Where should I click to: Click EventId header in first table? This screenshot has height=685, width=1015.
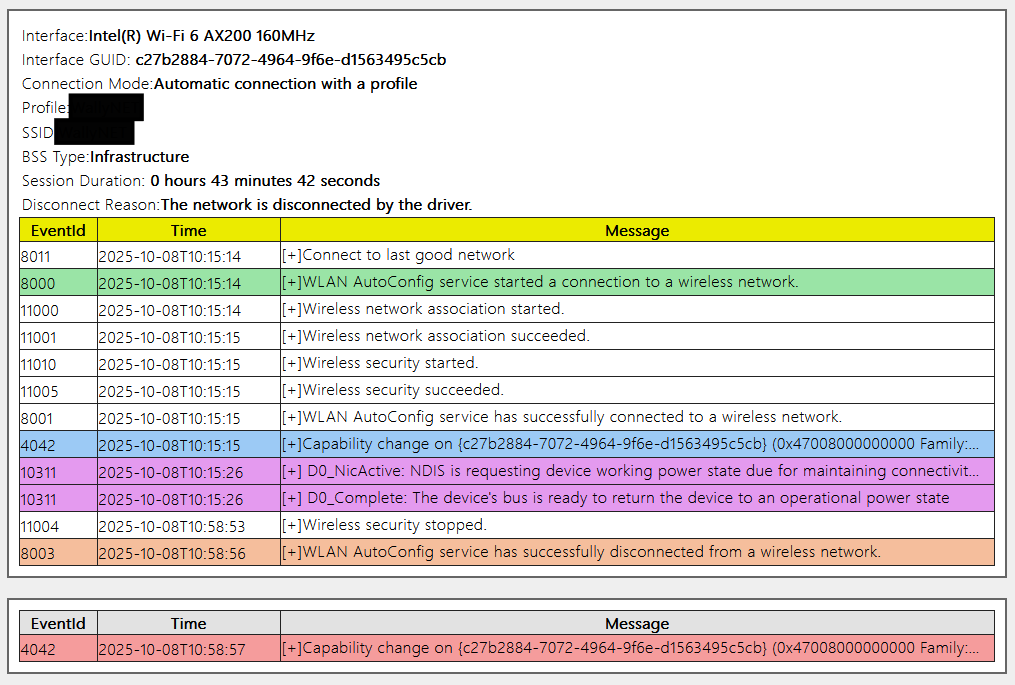click(x=58, y=230)
